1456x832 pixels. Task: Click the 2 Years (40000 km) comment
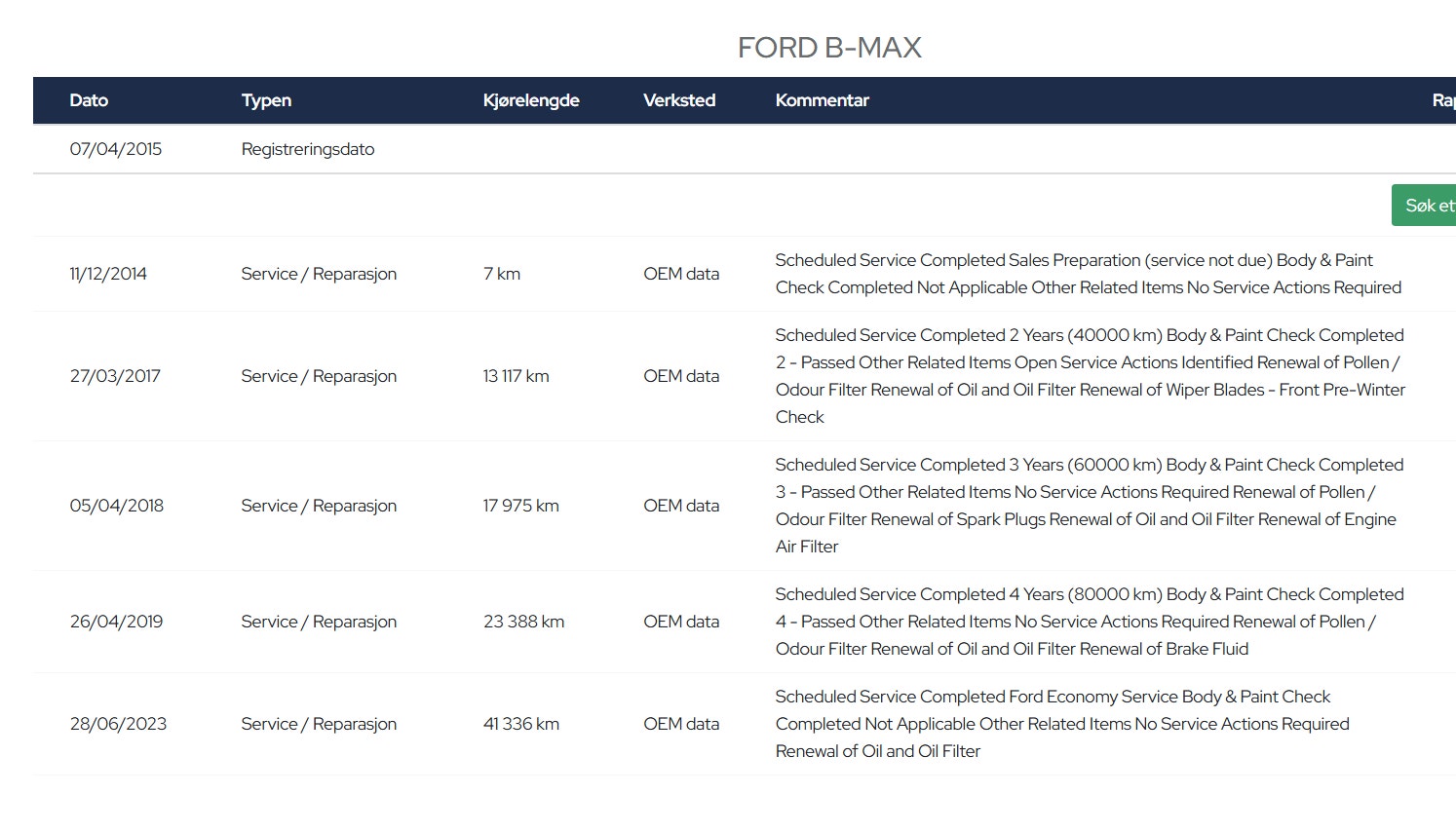pos(1091,376)
